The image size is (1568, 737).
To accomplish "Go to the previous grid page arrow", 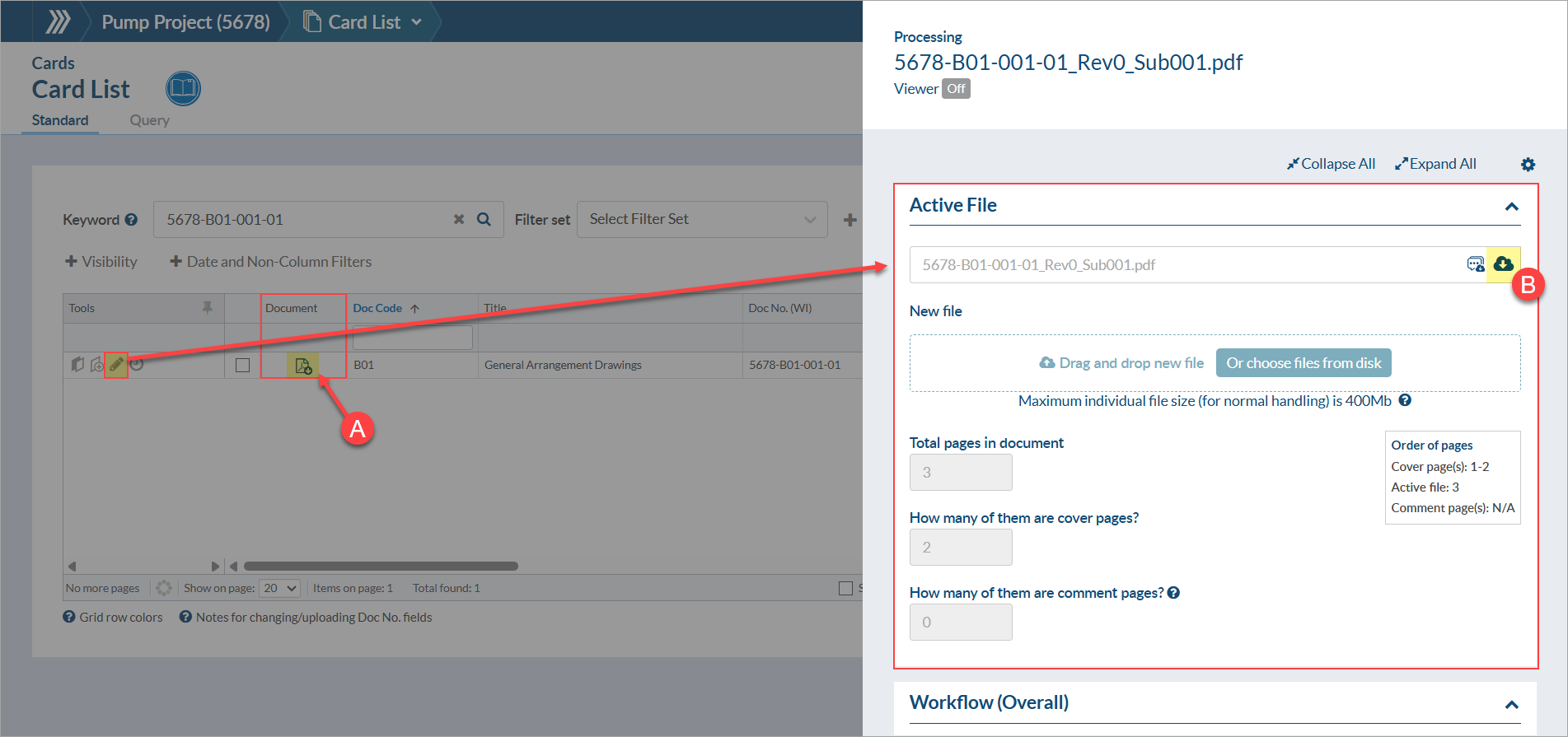I will point(72,566).
